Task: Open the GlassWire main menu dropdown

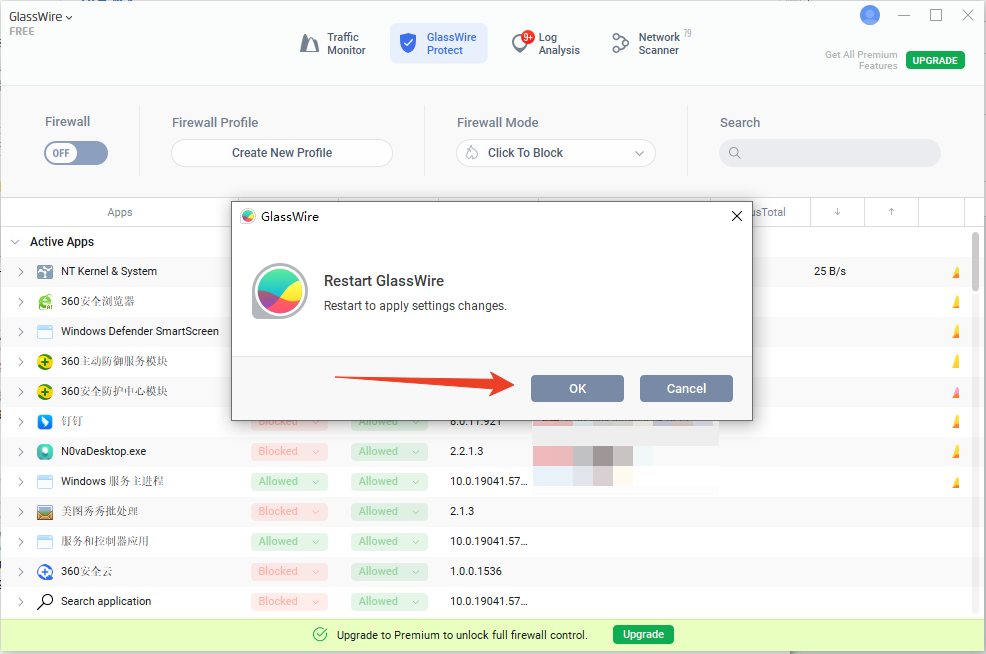Action: click(x=41, y=17)
